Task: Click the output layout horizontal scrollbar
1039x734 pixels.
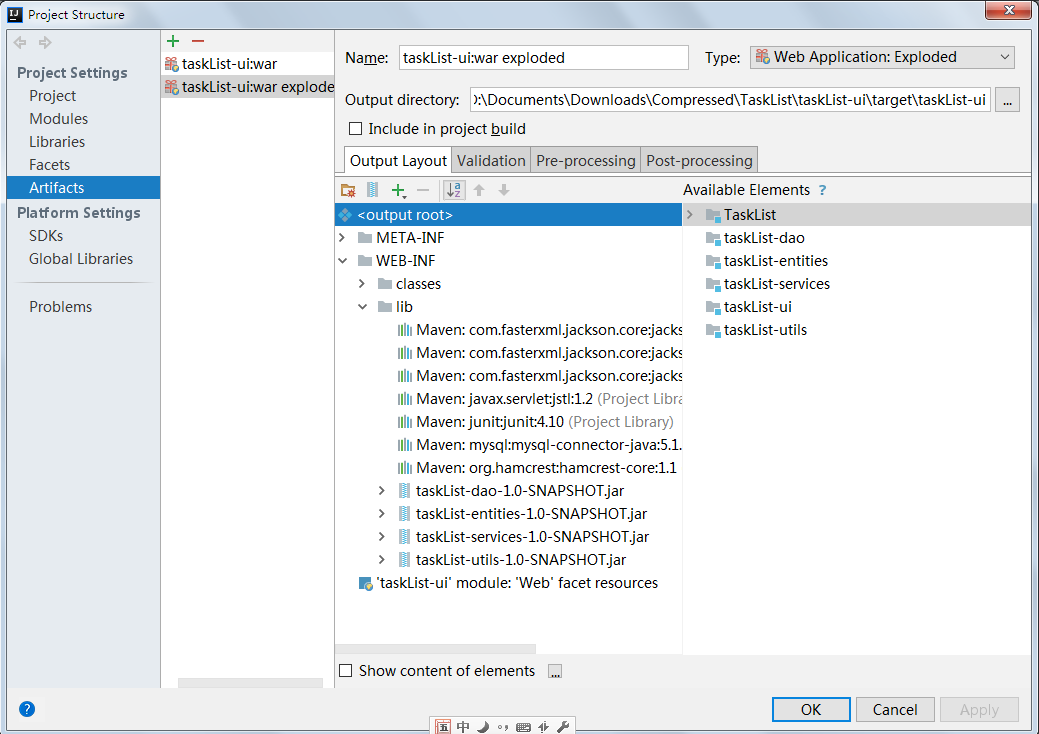Action: [435, 649]
